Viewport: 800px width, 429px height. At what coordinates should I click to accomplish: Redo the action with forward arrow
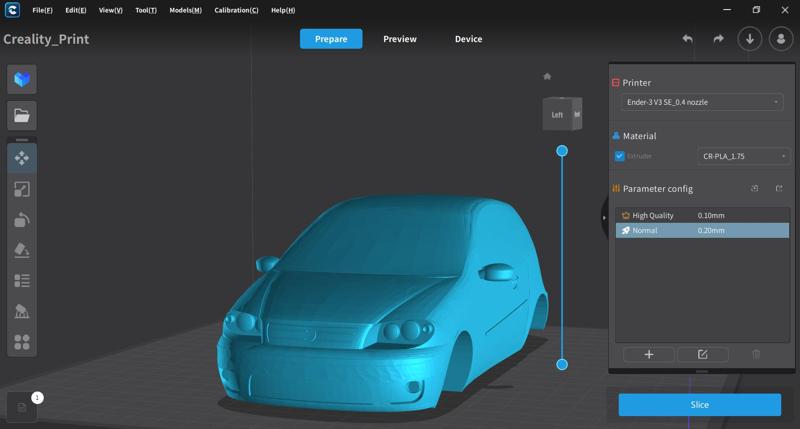point(718,39)
